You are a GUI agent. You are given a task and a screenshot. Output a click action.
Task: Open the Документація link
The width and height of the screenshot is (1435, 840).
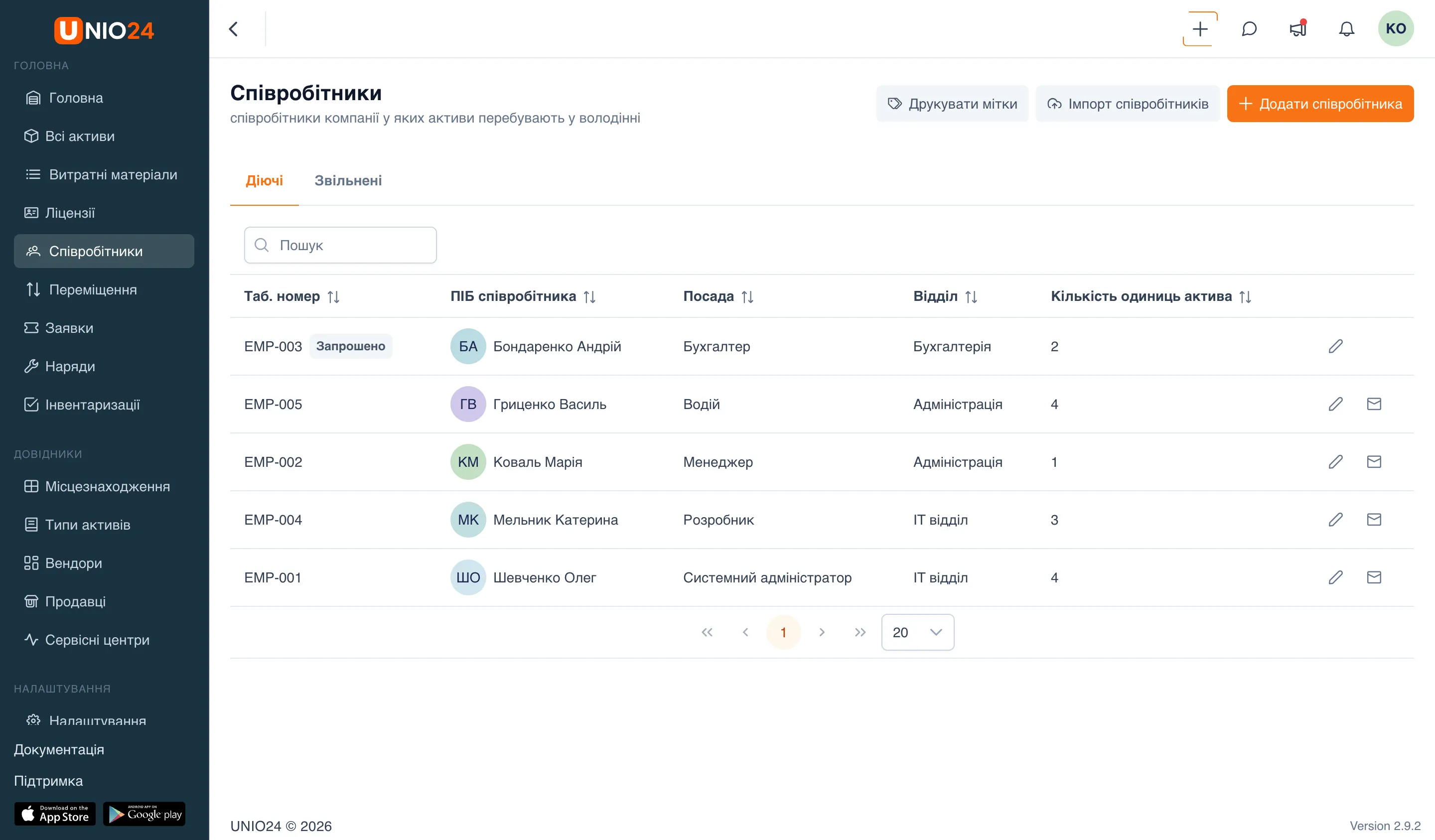tap(59, 749)
